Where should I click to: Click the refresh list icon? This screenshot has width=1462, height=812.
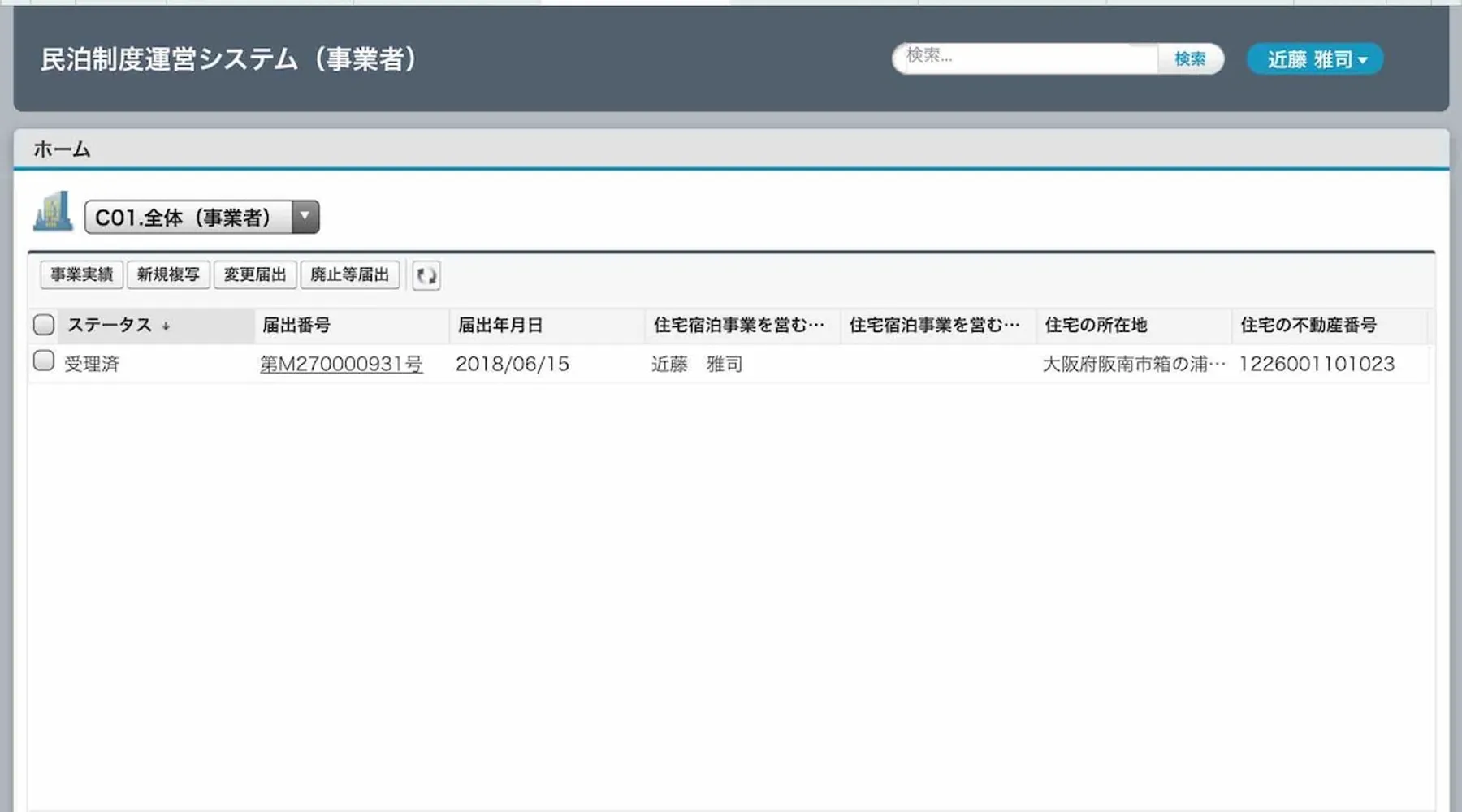[x=426, y=276]
